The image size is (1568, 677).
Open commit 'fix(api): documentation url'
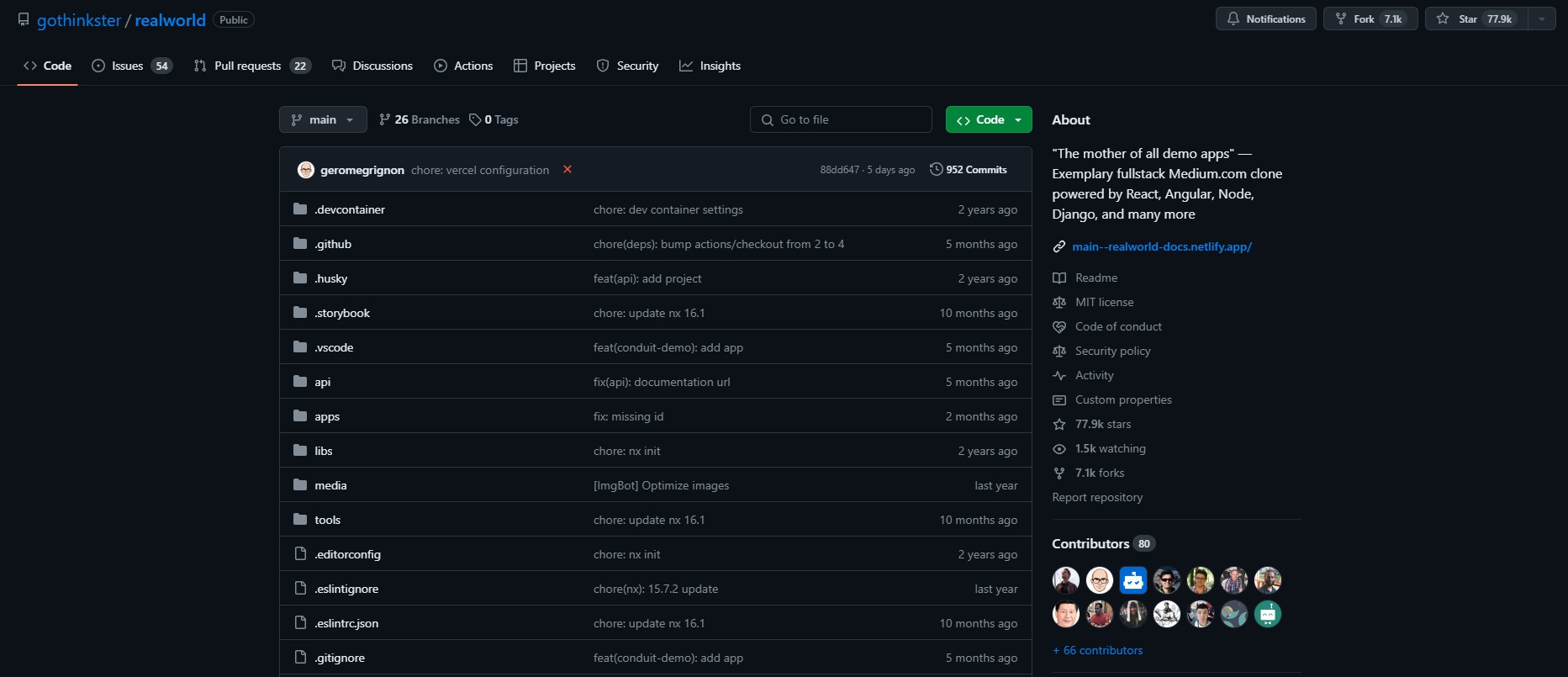tap(662, 382)
